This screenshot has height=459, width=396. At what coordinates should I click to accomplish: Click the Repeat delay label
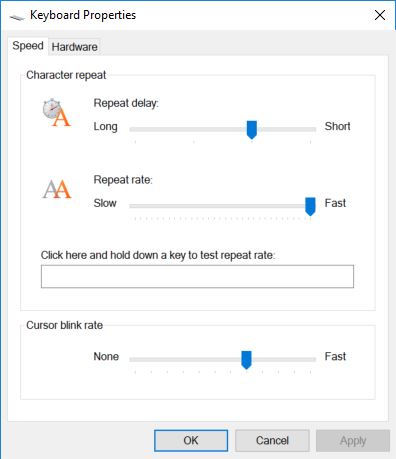point(126,103)
